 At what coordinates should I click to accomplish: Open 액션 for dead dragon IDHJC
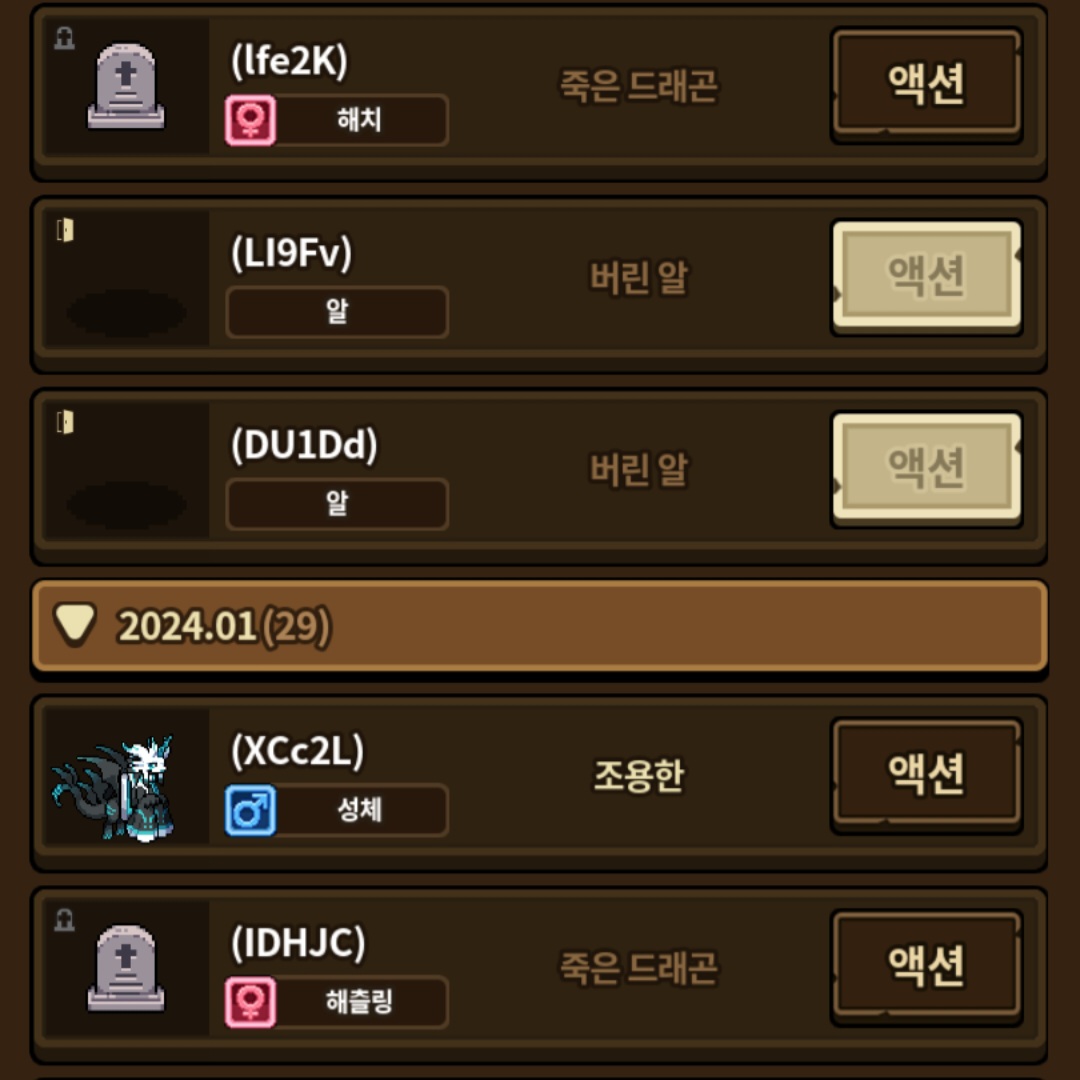(x=926, y=966)
